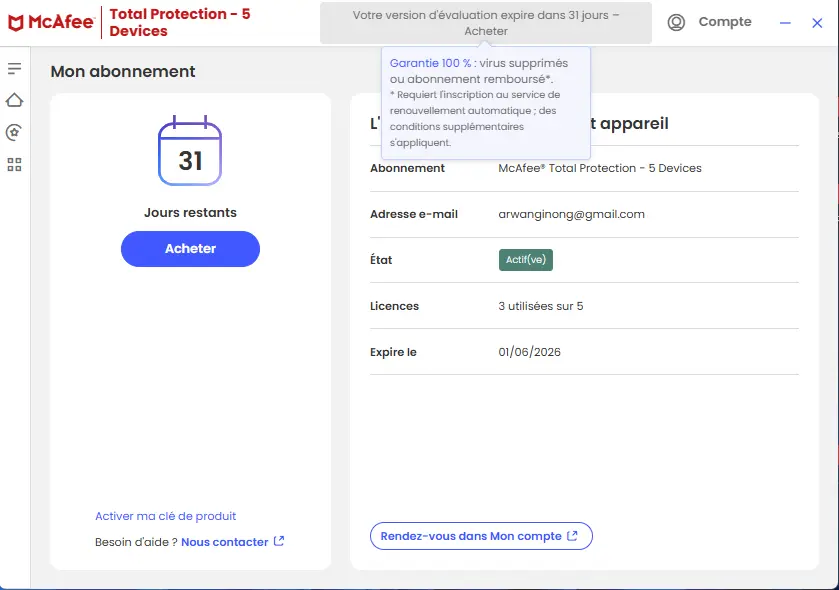Click the calendar icon showing 31

click(x=190, y=151)
